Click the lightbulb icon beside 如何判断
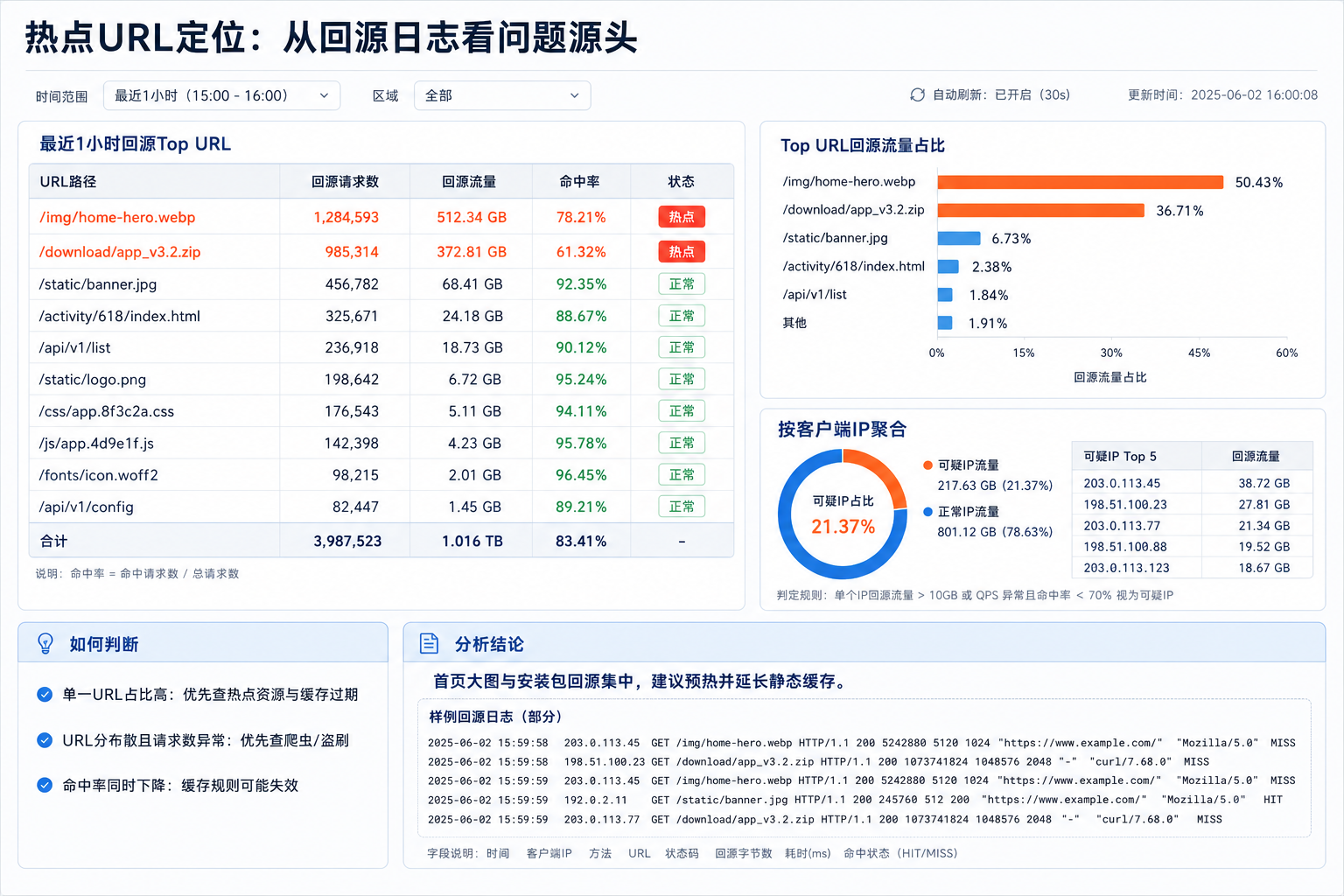 (x=45, y=643)
